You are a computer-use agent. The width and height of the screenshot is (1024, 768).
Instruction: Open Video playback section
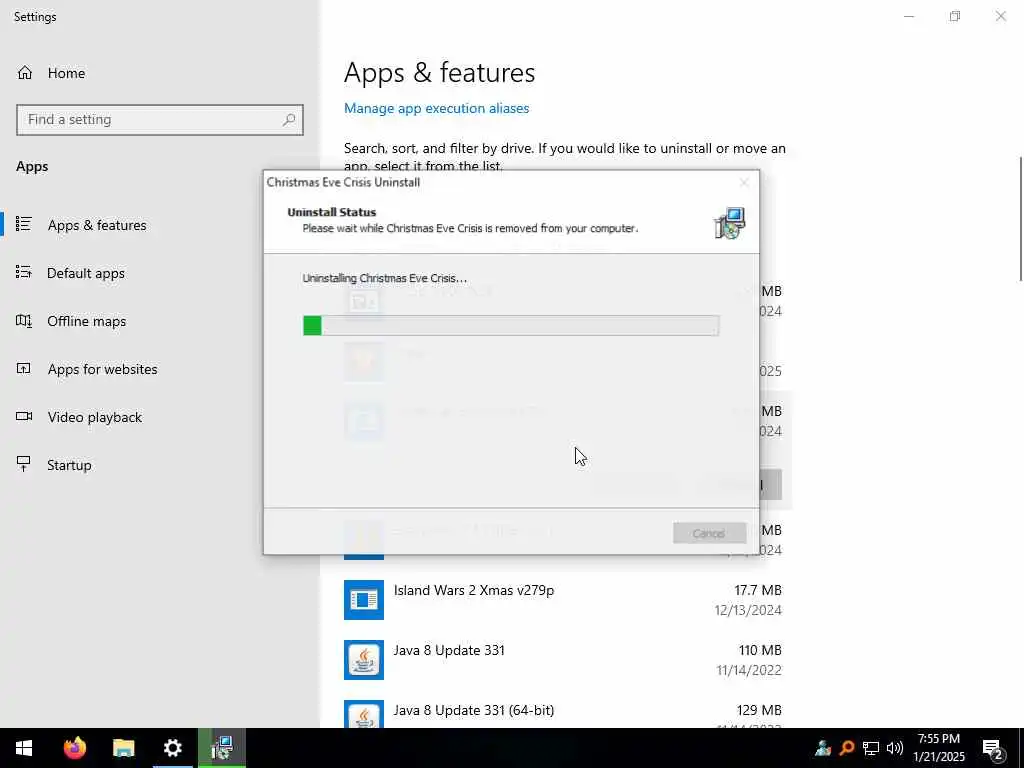pyautogui.click(x=94, y=417)
